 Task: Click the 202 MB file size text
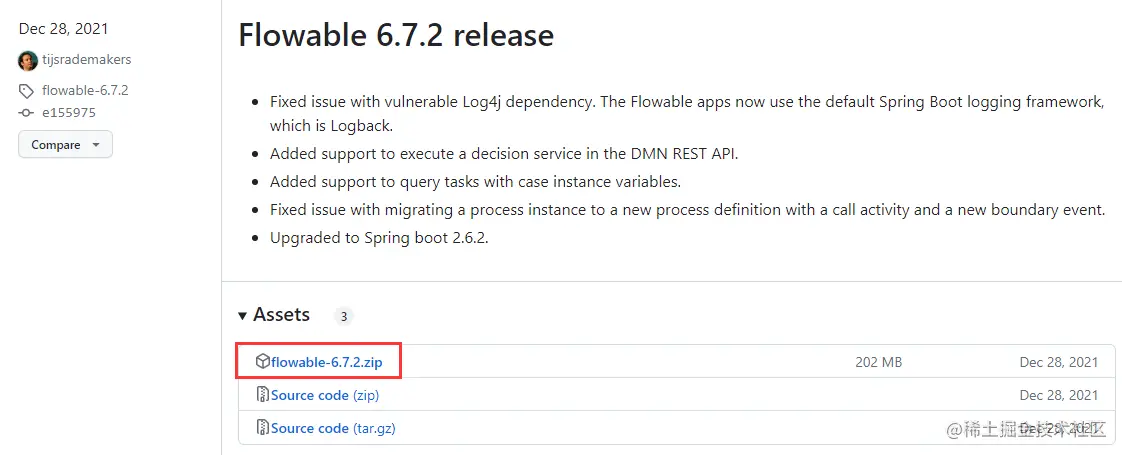click(878, 362)
